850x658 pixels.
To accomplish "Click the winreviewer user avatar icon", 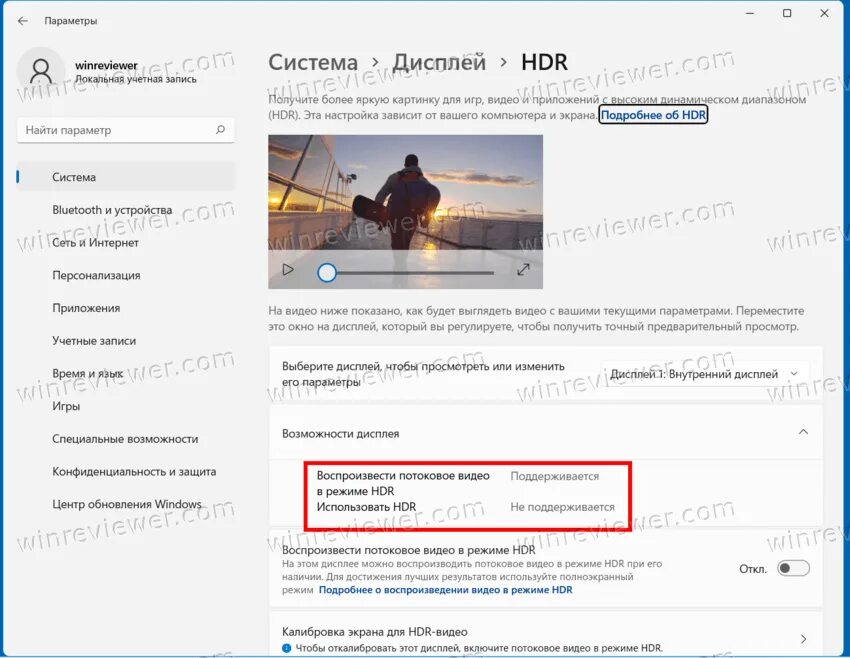I will pos(41,71).
